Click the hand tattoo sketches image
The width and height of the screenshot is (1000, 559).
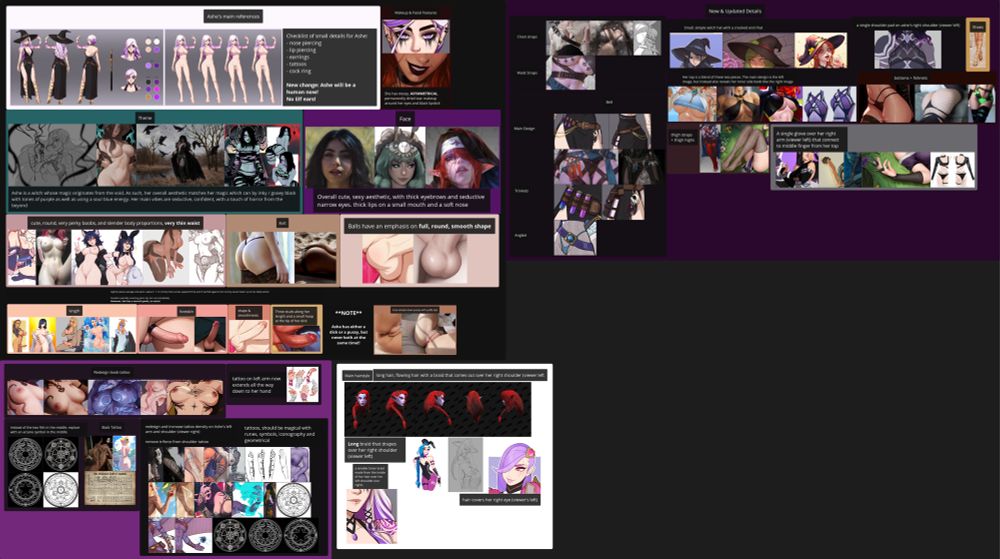pos(302,384)
